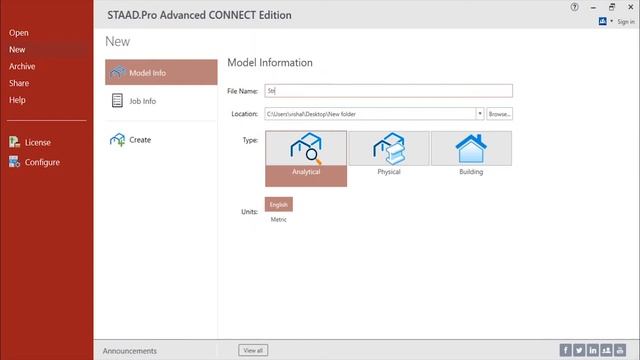
Task: Click the Browse button
Action: coord(499,114)
